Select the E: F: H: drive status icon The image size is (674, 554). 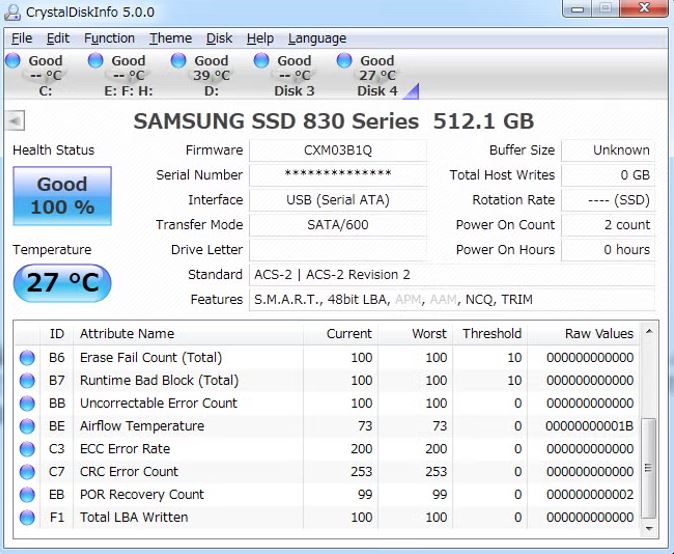pyautogui.click(x=95, y=60)
